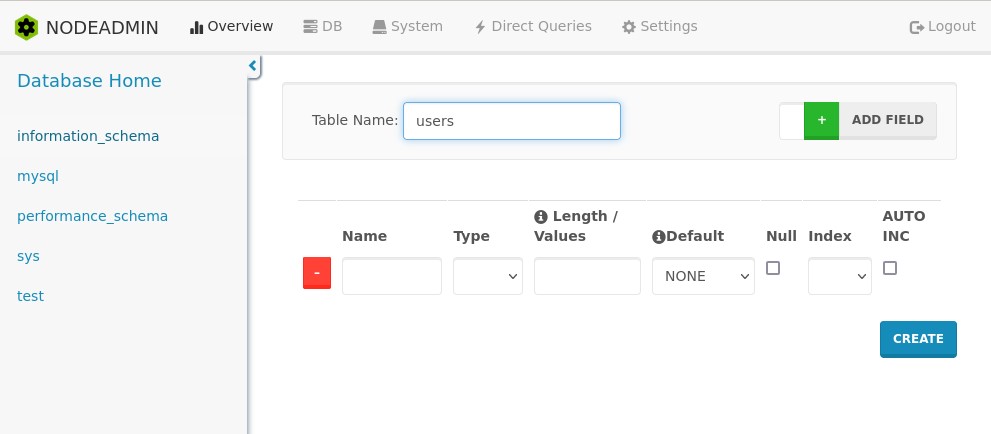Focus the Table Name input field

click(511, 121)
